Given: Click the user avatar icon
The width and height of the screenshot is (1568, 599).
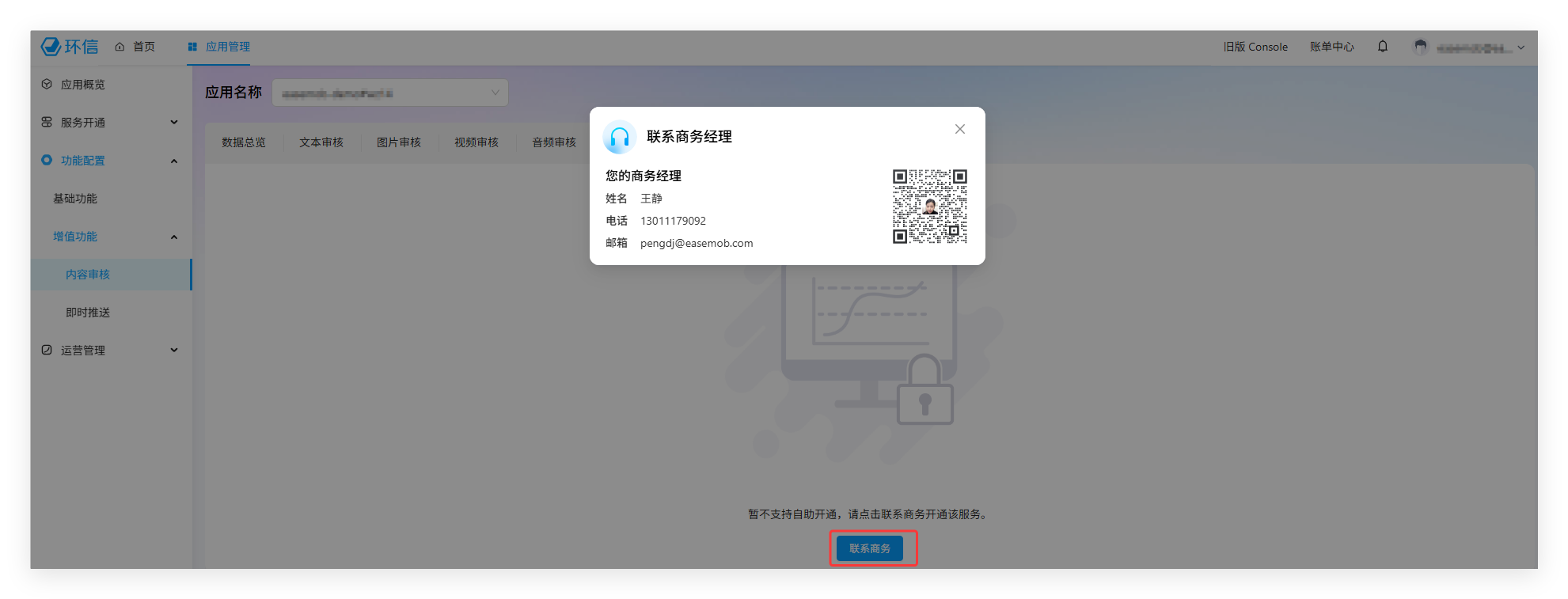Looking at the screenshot, I should pyautogui.click(x=1420, y=47).
